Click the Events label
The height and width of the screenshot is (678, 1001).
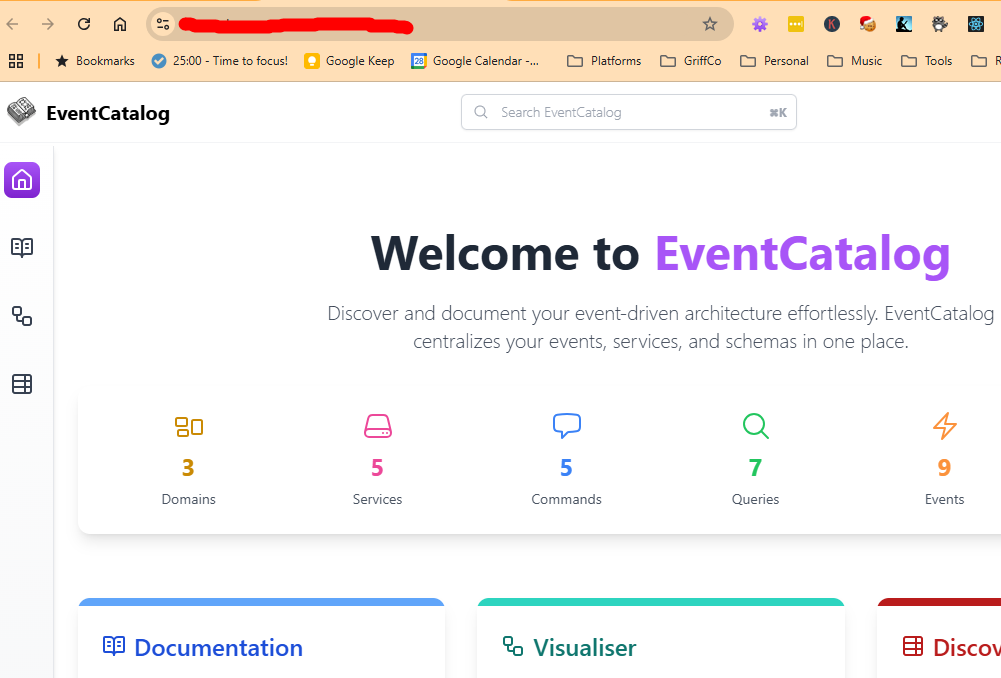(x=944, y=499)
